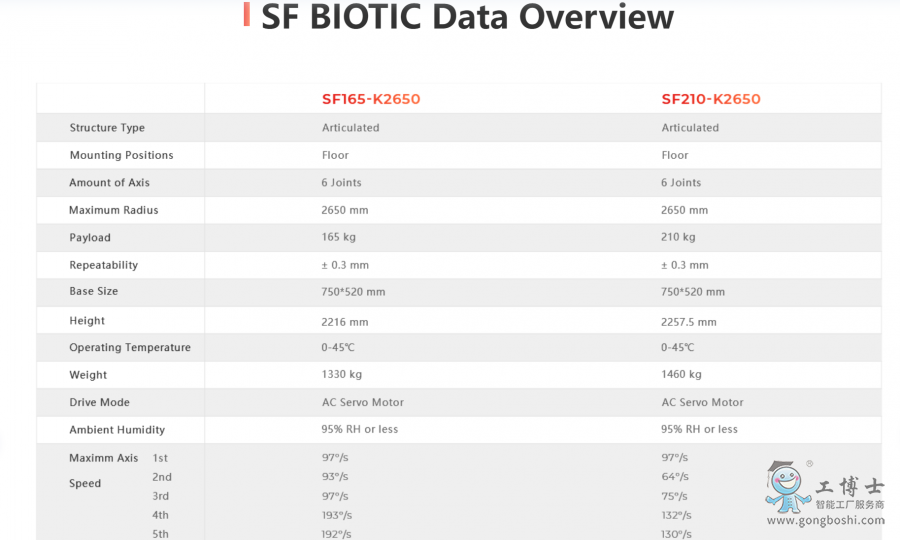This screenshot has width=900, height=540.
Task: Select the 4th axis 193°/s value
Action: point(336,515)
